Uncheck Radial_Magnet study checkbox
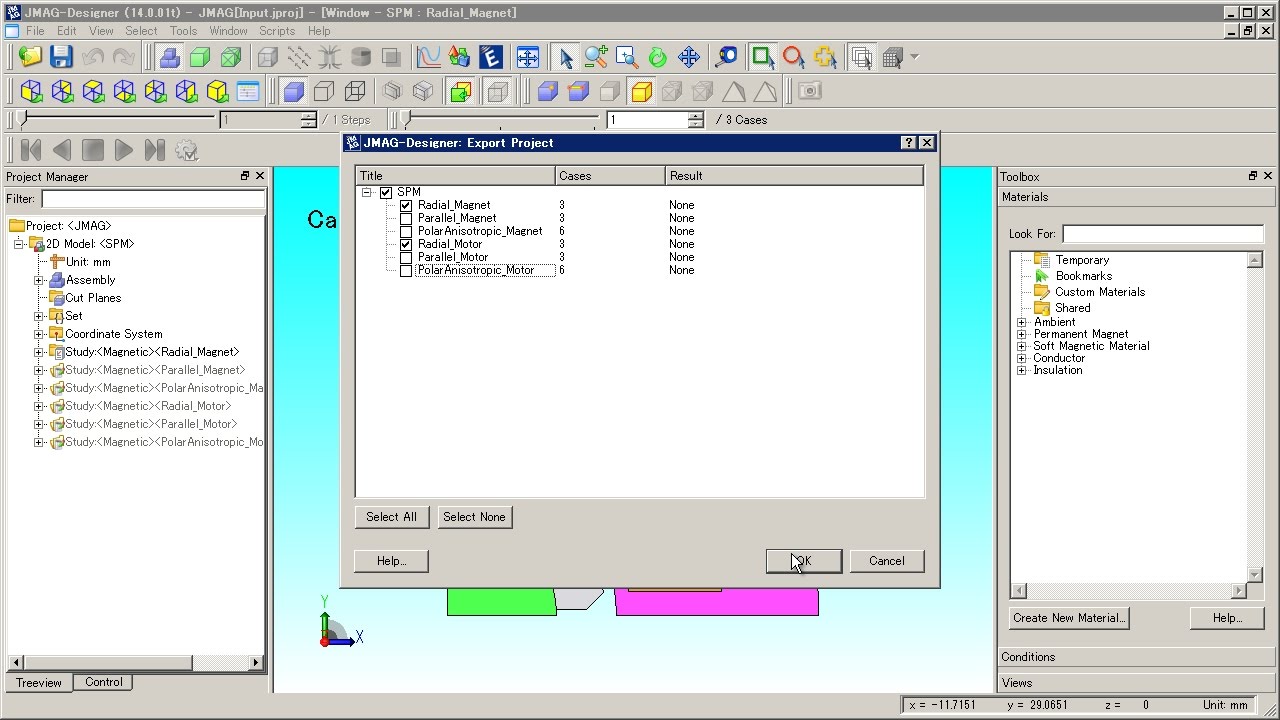 coord(406,205)
